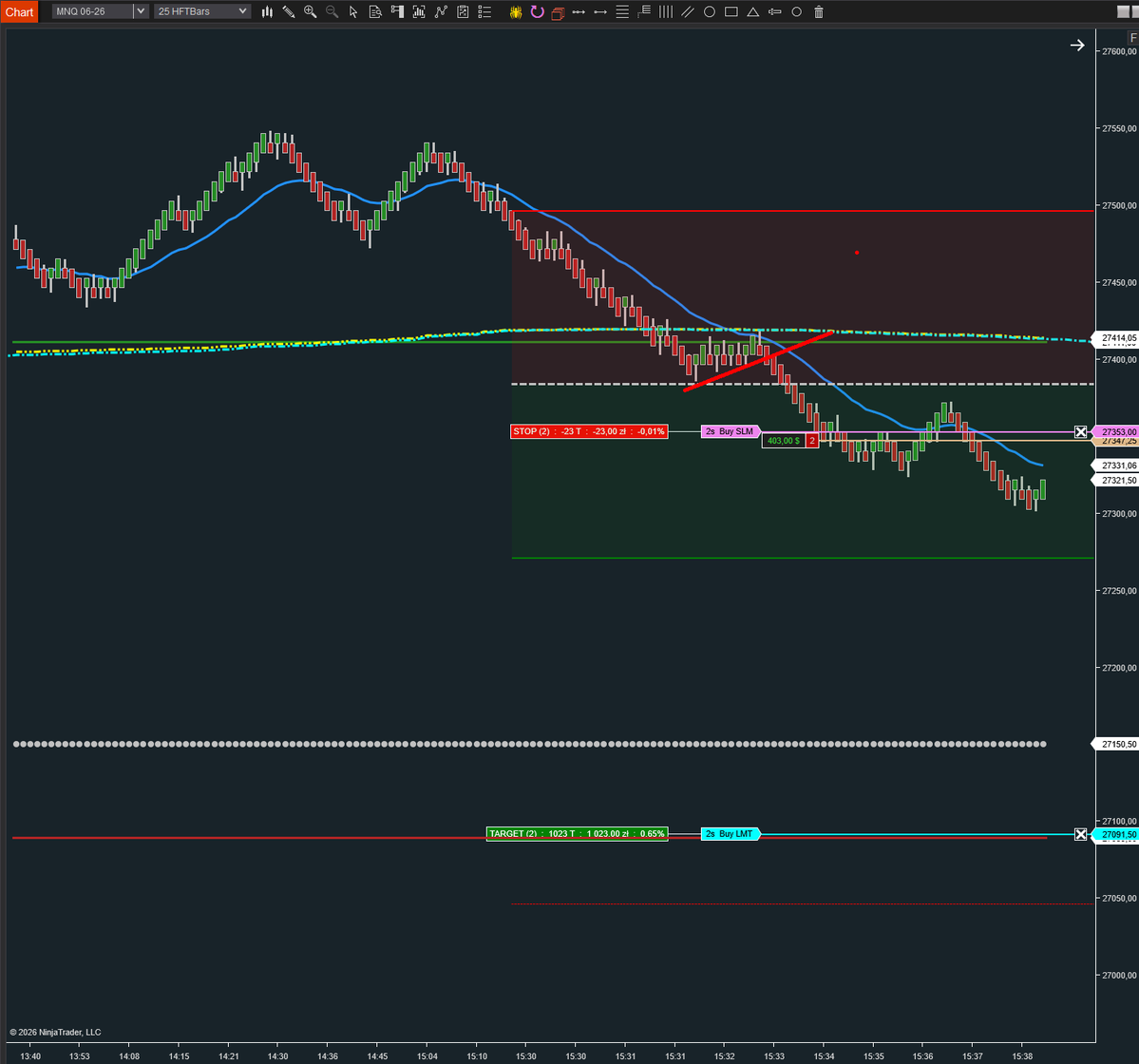1139x1064 pixels.
Task: Select the thick red trend line
Action: tap(758, 361)
